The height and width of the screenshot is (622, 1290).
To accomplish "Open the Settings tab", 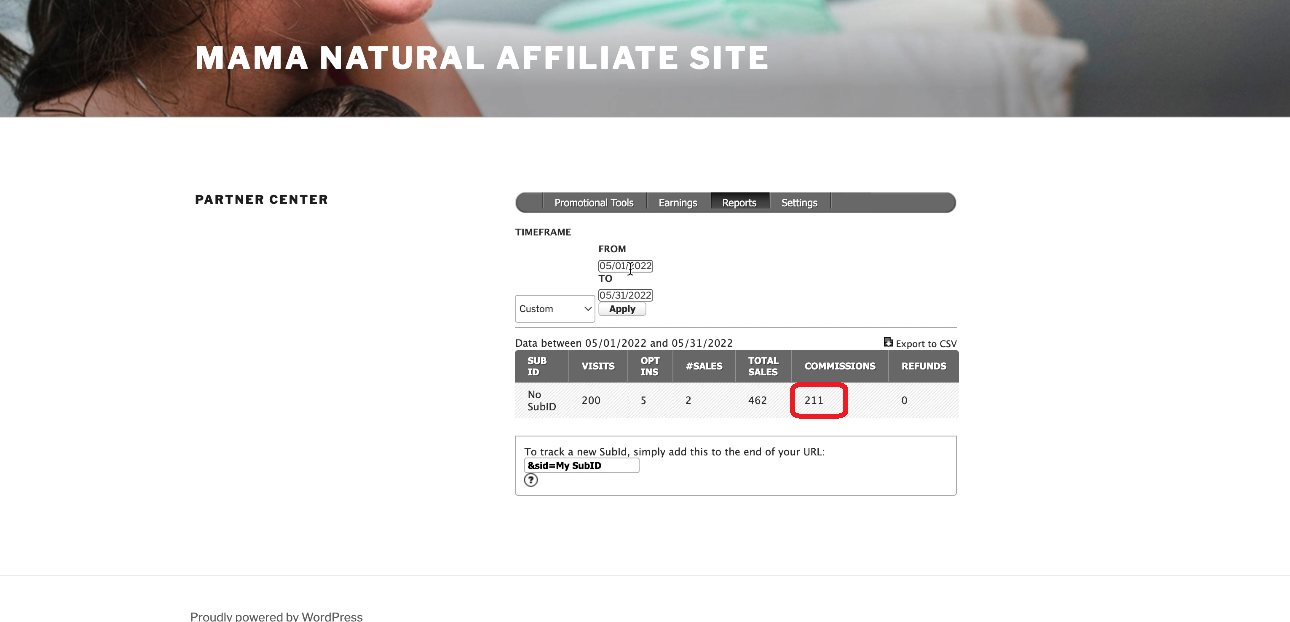I will pos(800,203).
